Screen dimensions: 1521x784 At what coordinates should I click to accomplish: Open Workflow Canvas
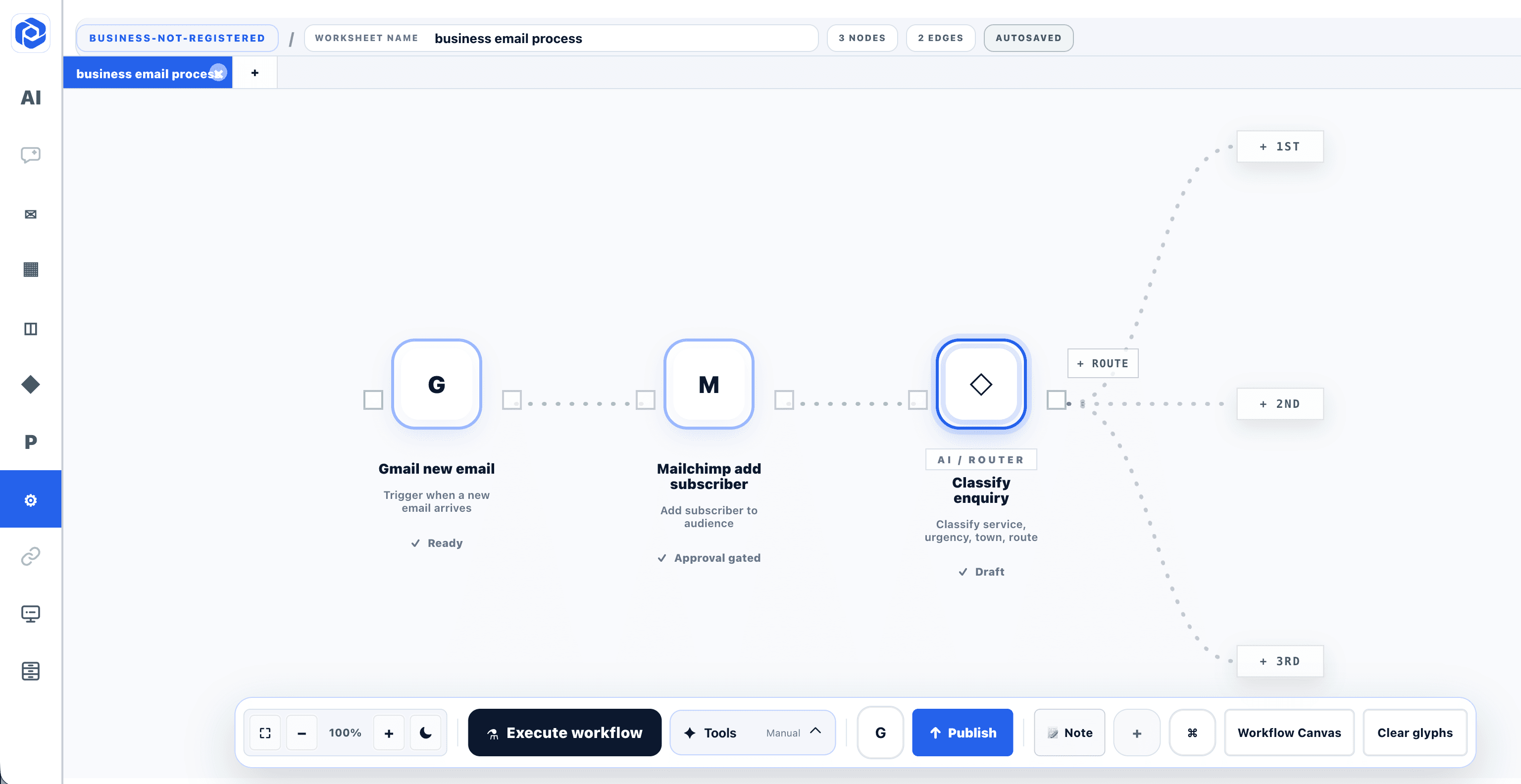tap(1289, 733)
